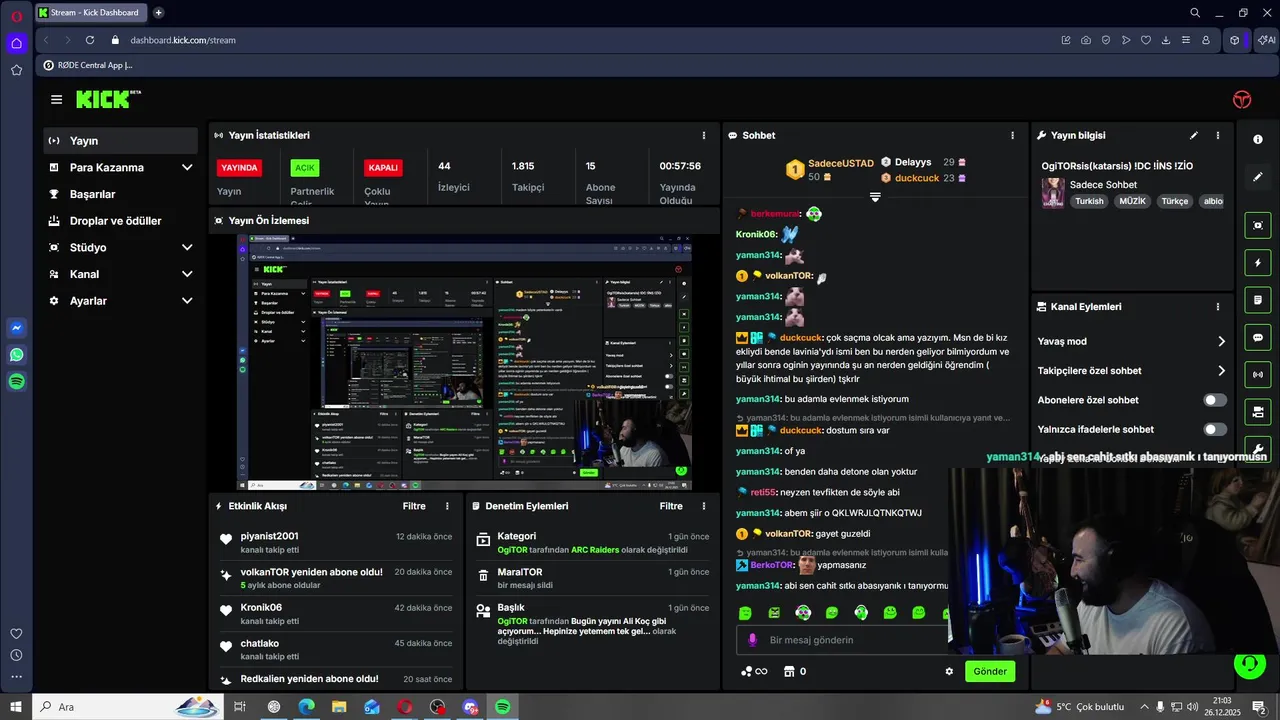This screenshot has width=1280, height=720.
Task: Switch to the Stream - Kick Dashboard tab
Action: [90, 12]
